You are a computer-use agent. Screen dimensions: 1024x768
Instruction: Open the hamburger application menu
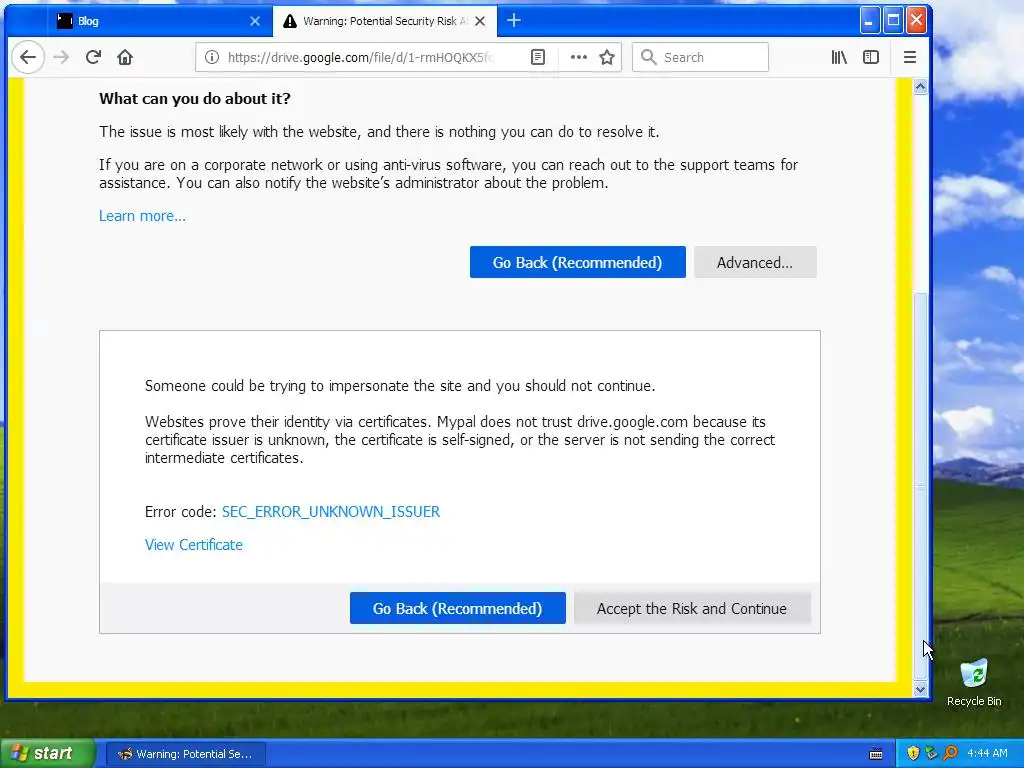point(910,57)
